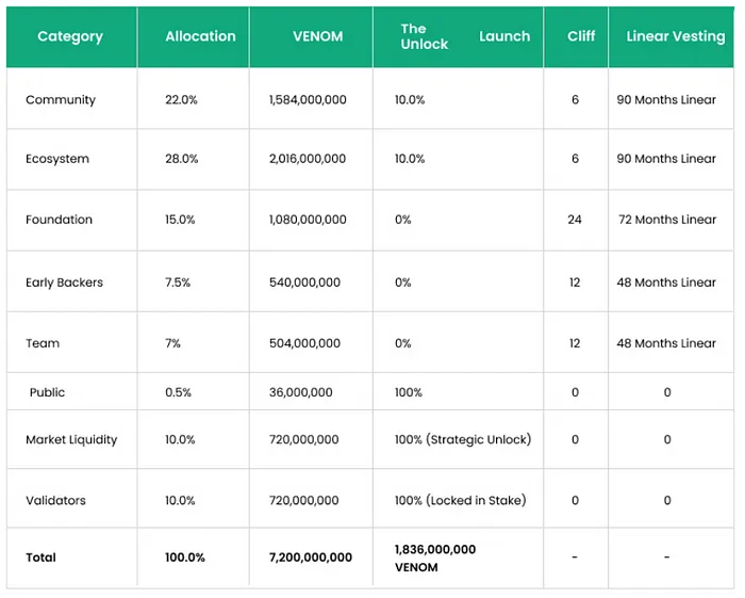Viewport: 745px width, 598px height.
Task: Select the Market Liquidity category cell
Action: pos(71,440)
